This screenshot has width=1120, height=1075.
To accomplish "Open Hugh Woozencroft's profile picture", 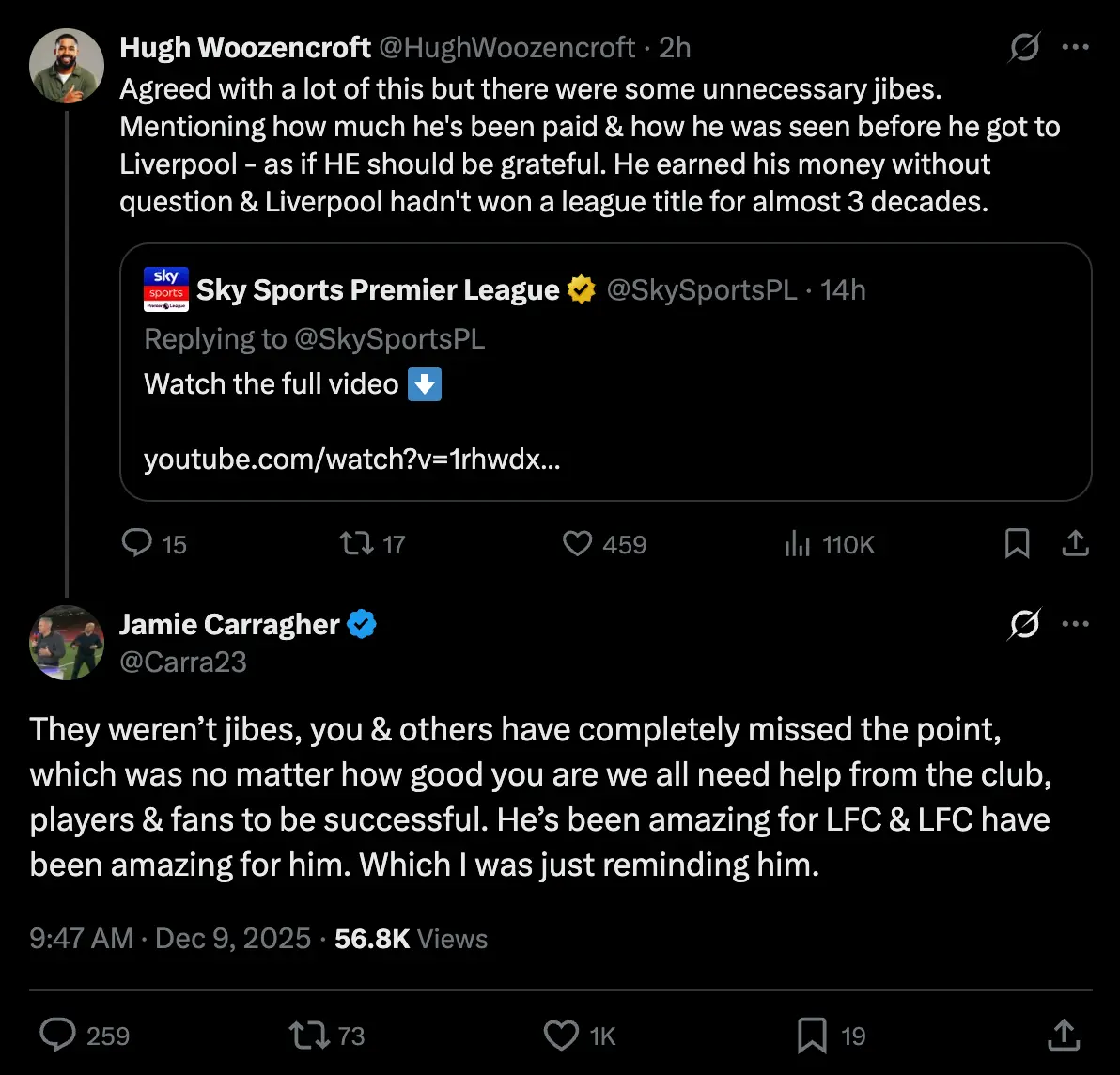I will [67, 65].
